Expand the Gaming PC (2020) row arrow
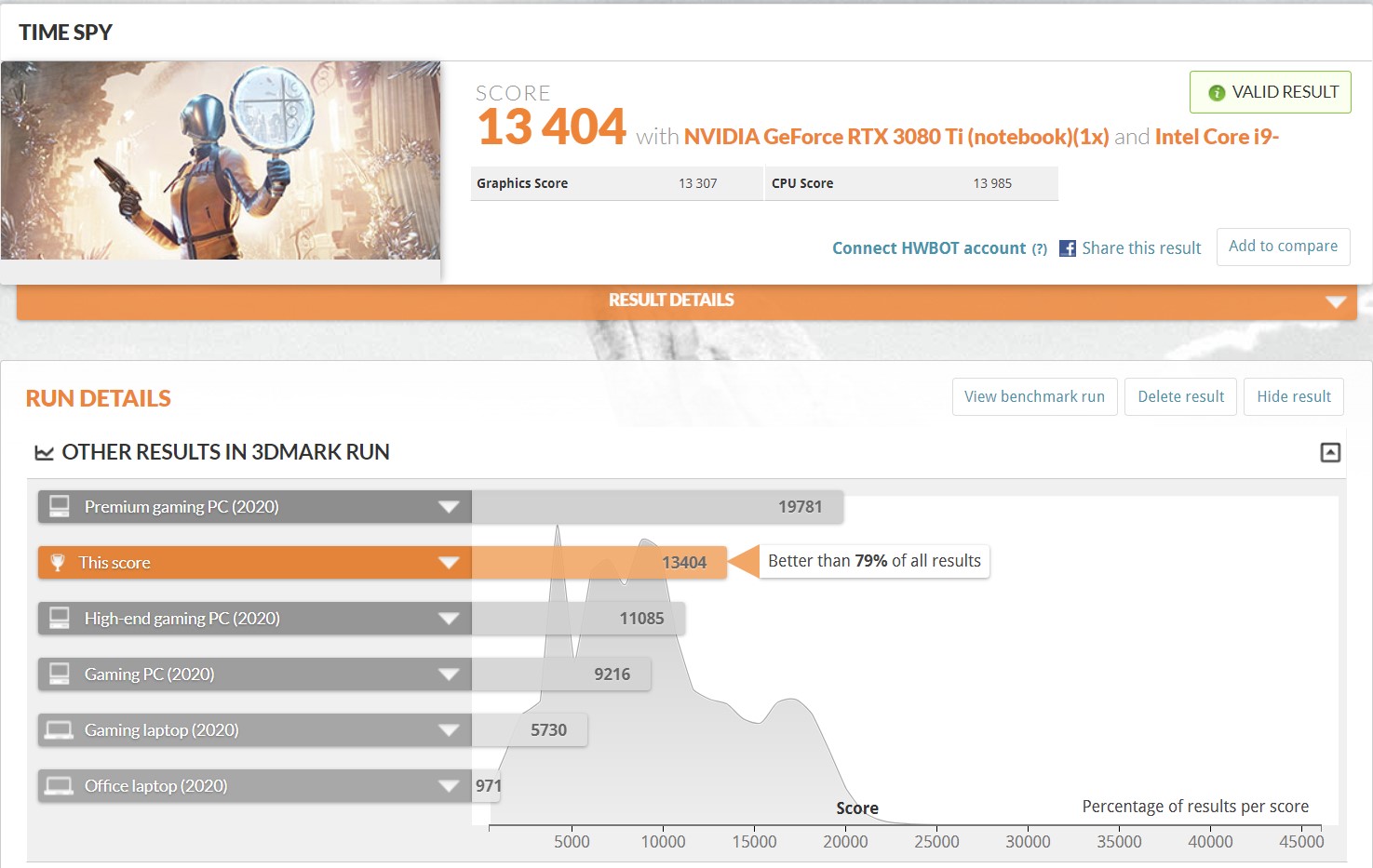Image resolution: width=1373 pixels, height=868 pixels. (x=449, y=674)
